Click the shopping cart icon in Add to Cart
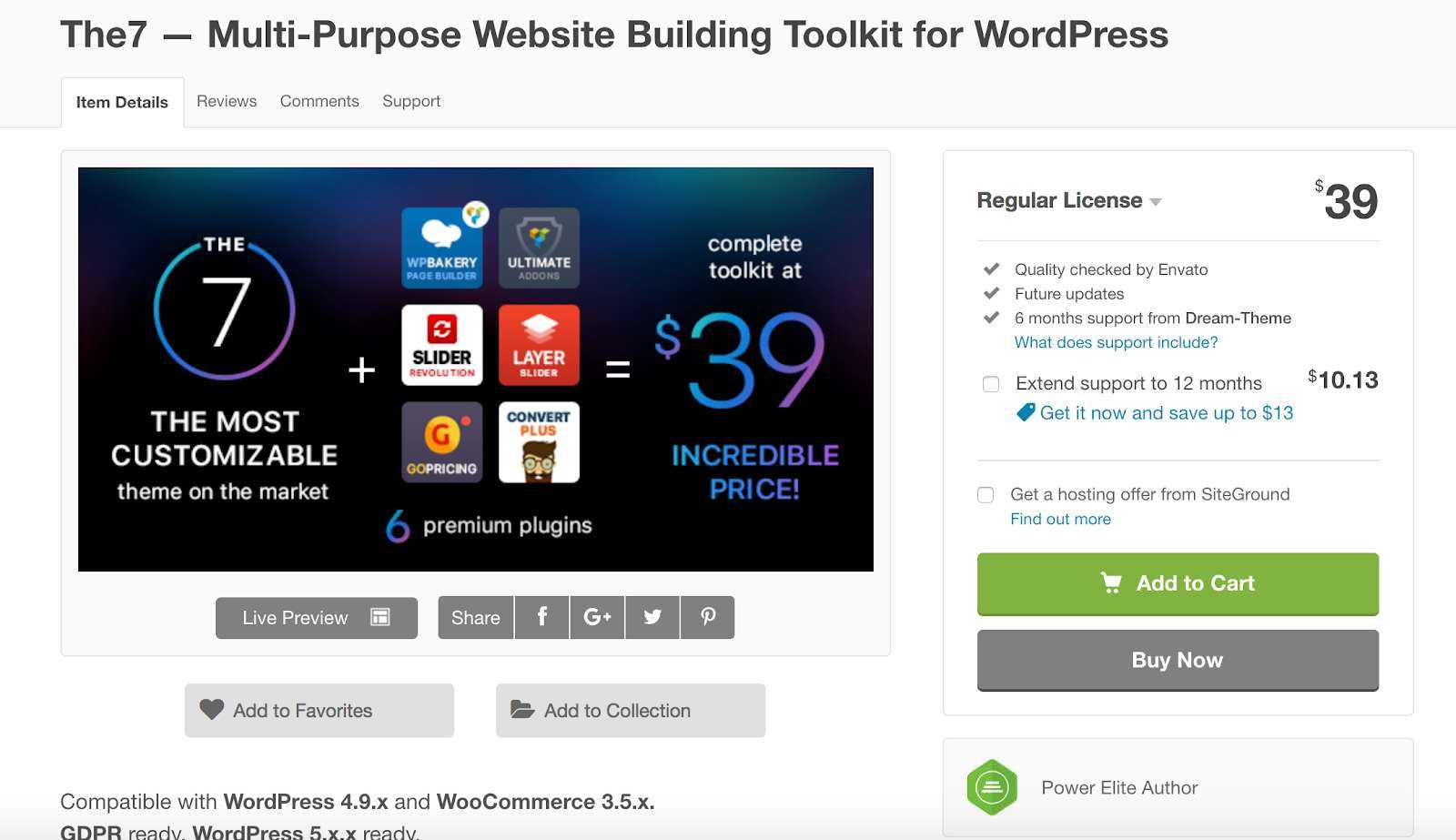 tap(1111, 582)
